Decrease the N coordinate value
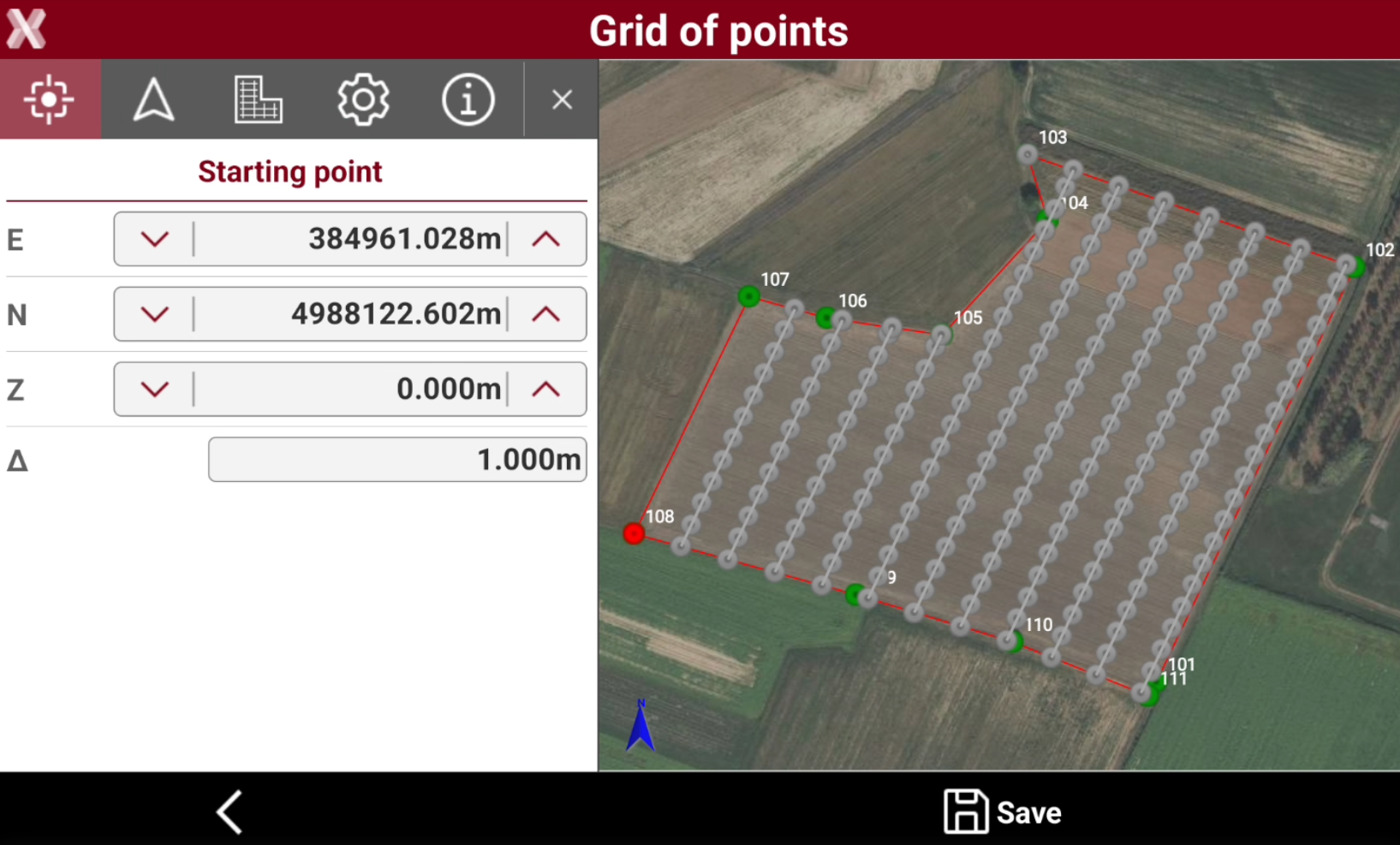This screenshot has height=845, width=1400. (x=155, y=314)
